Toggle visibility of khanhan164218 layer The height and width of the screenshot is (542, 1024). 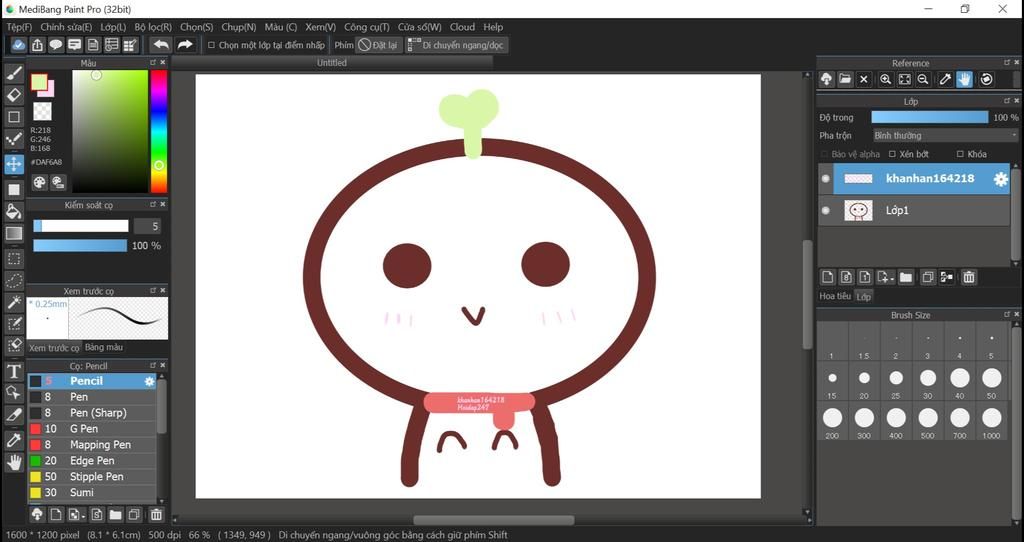(825, 179)
